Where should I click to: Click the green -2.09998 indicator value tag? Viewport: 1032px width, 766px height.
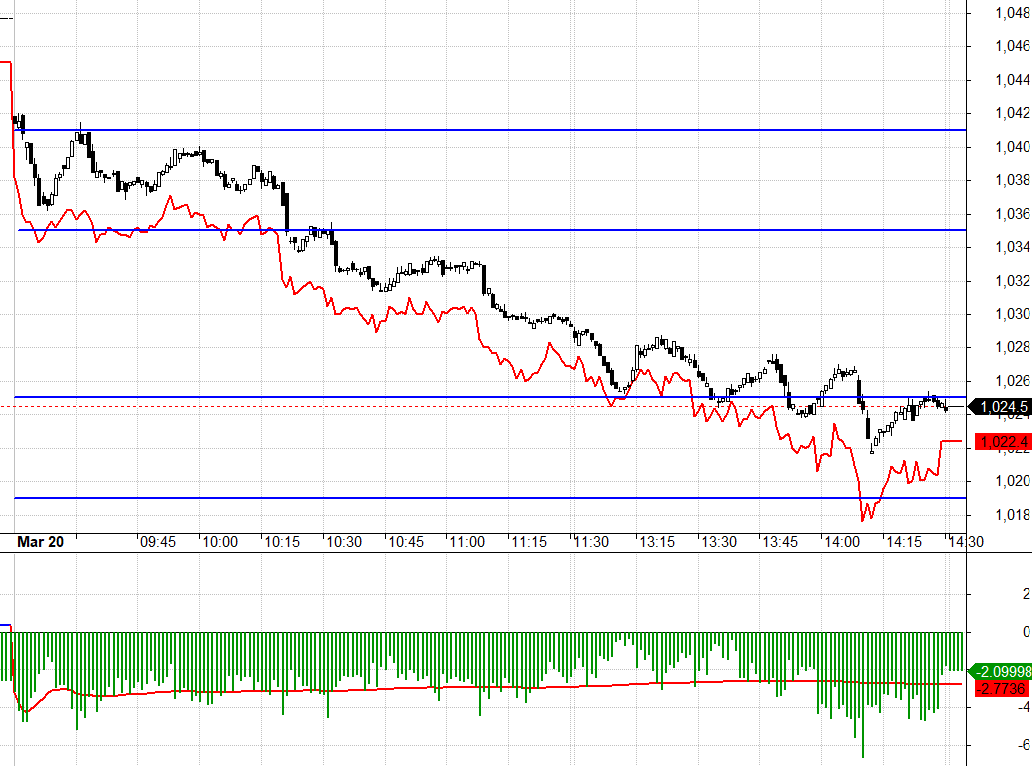[1001, 671]
